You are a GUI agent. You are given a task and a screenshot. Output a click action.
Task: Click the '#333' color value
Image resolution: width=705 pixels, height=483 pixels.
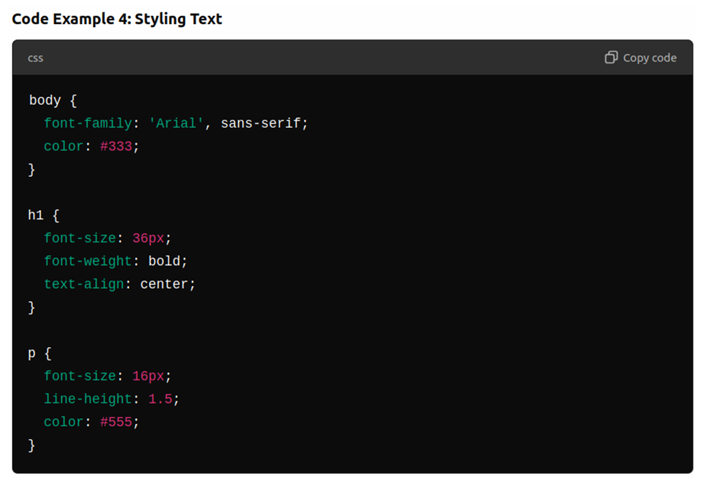pos(116,146)
